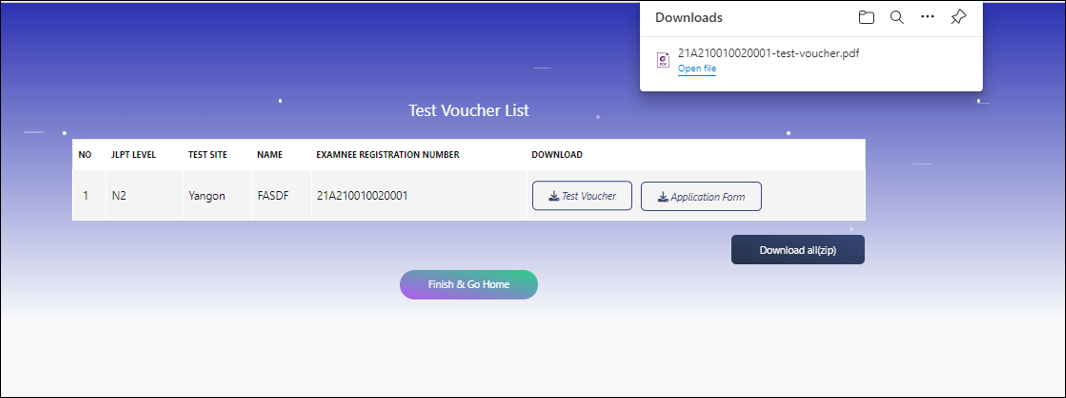Click the DOWNLOAD column header
The width and height of the screenshot is (1066, 398).
click(x=557, y=155)
